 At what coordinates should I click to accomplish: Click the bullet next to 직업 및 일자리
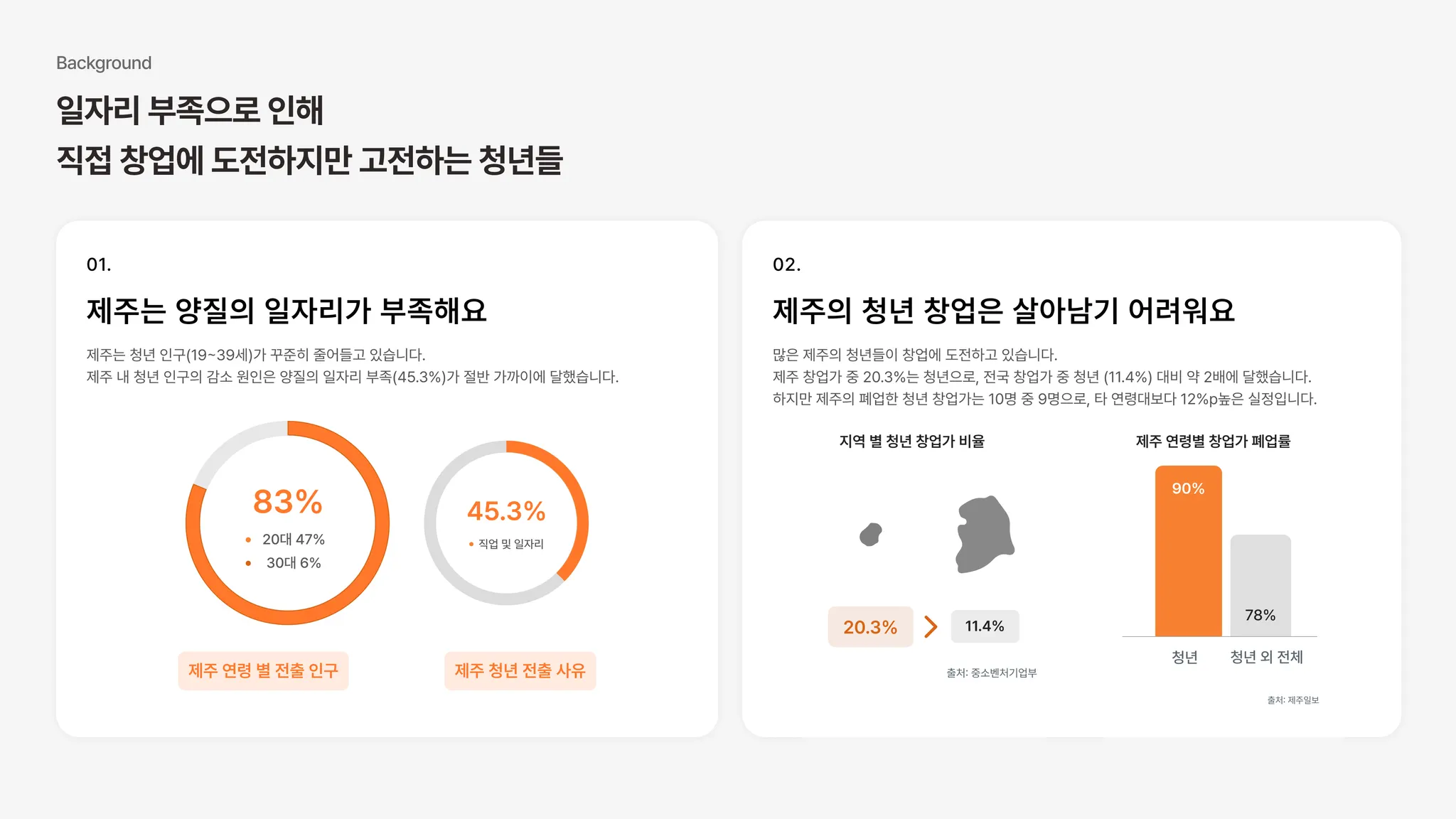coord(471,544)
